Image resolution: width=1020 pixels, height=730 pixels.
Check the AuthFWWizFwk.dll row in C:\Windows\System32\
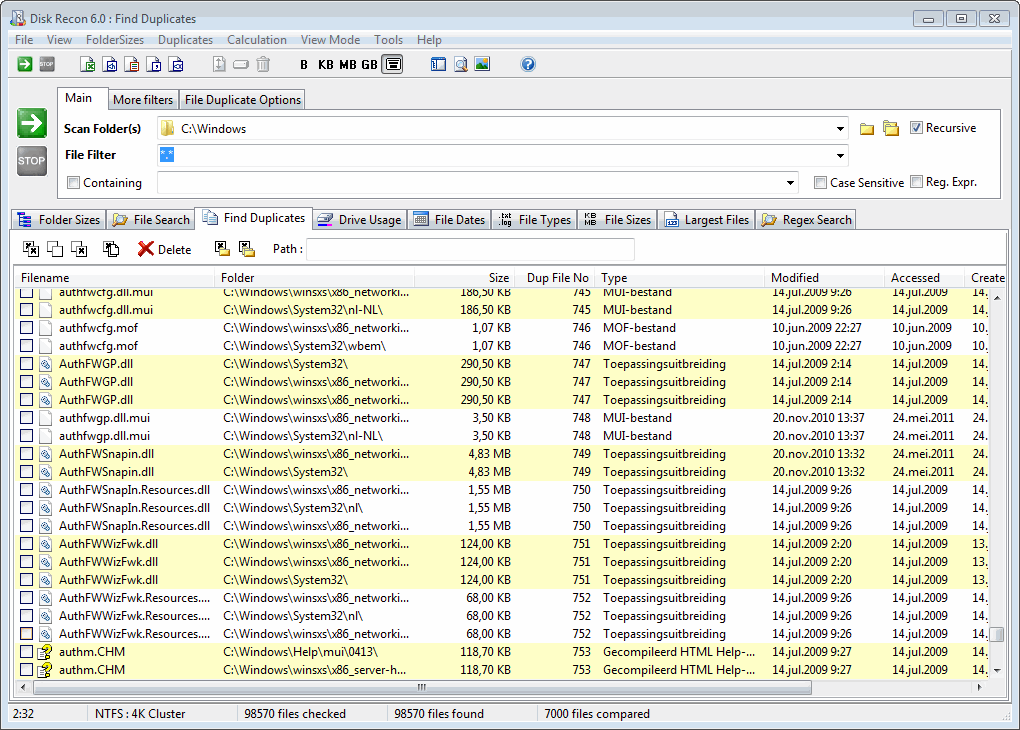[26, 580]
